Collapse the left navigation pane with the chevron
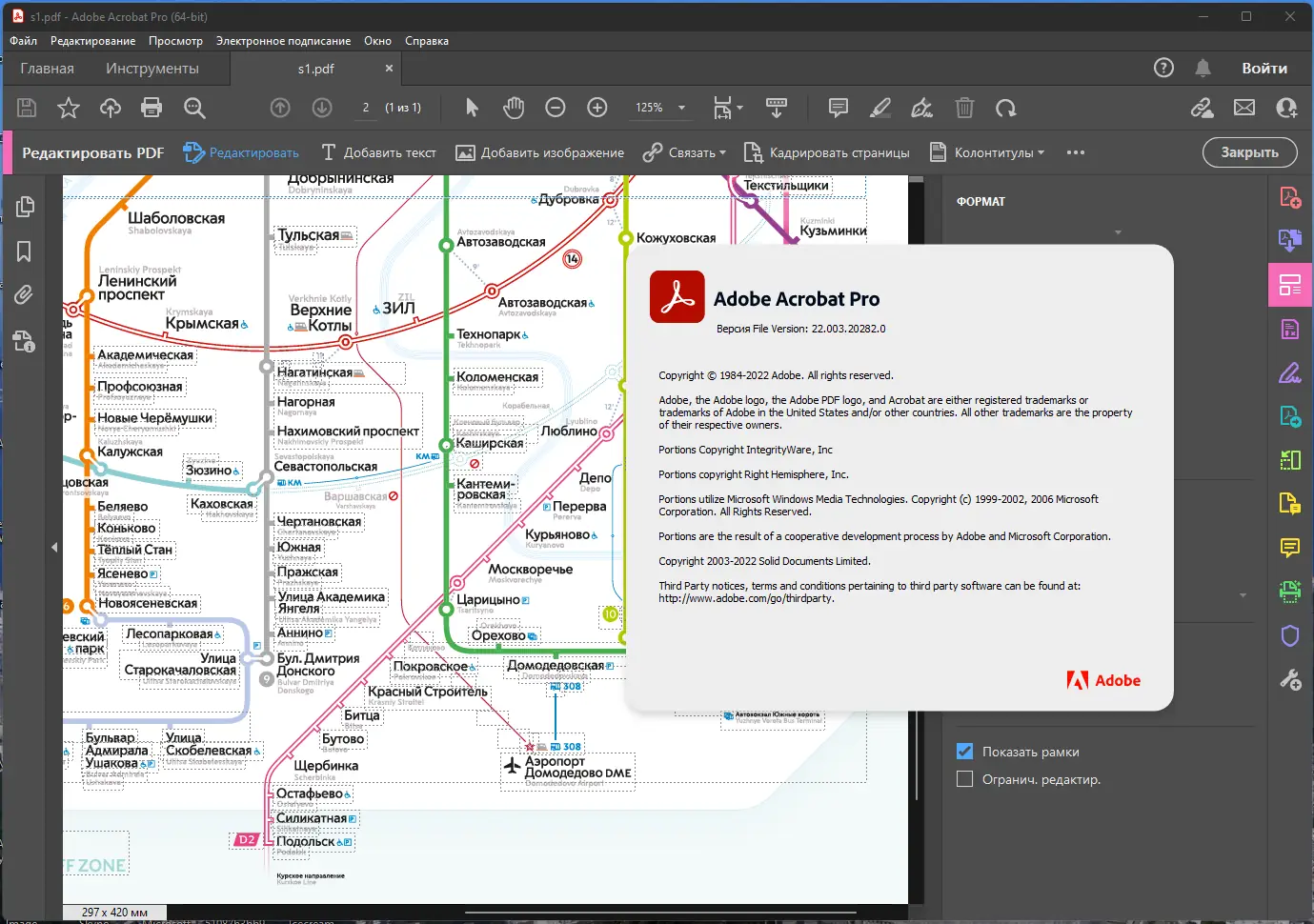This screenshot has height=924, width=1314. pos(54,547)
